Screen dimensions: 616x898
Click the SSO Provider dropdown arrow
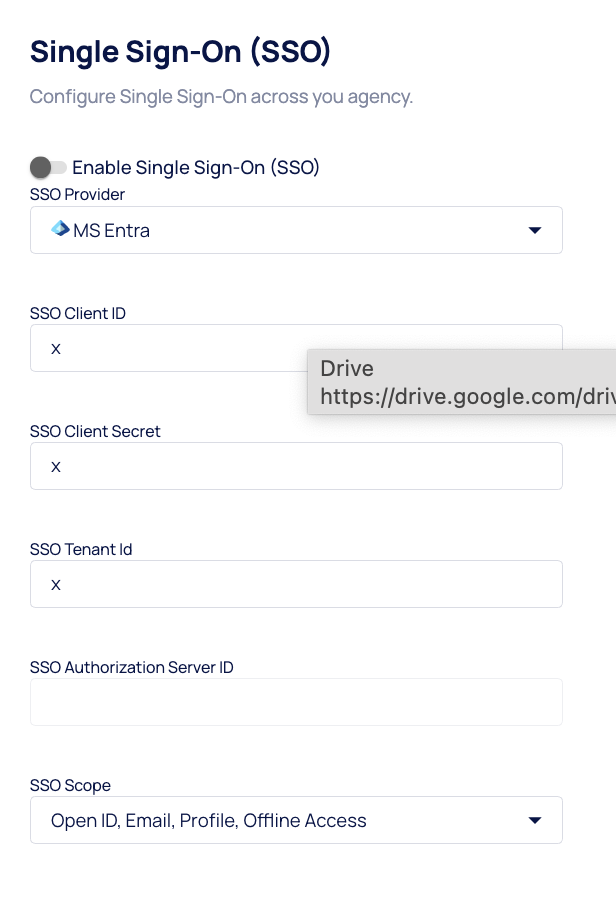click(534, 231)
